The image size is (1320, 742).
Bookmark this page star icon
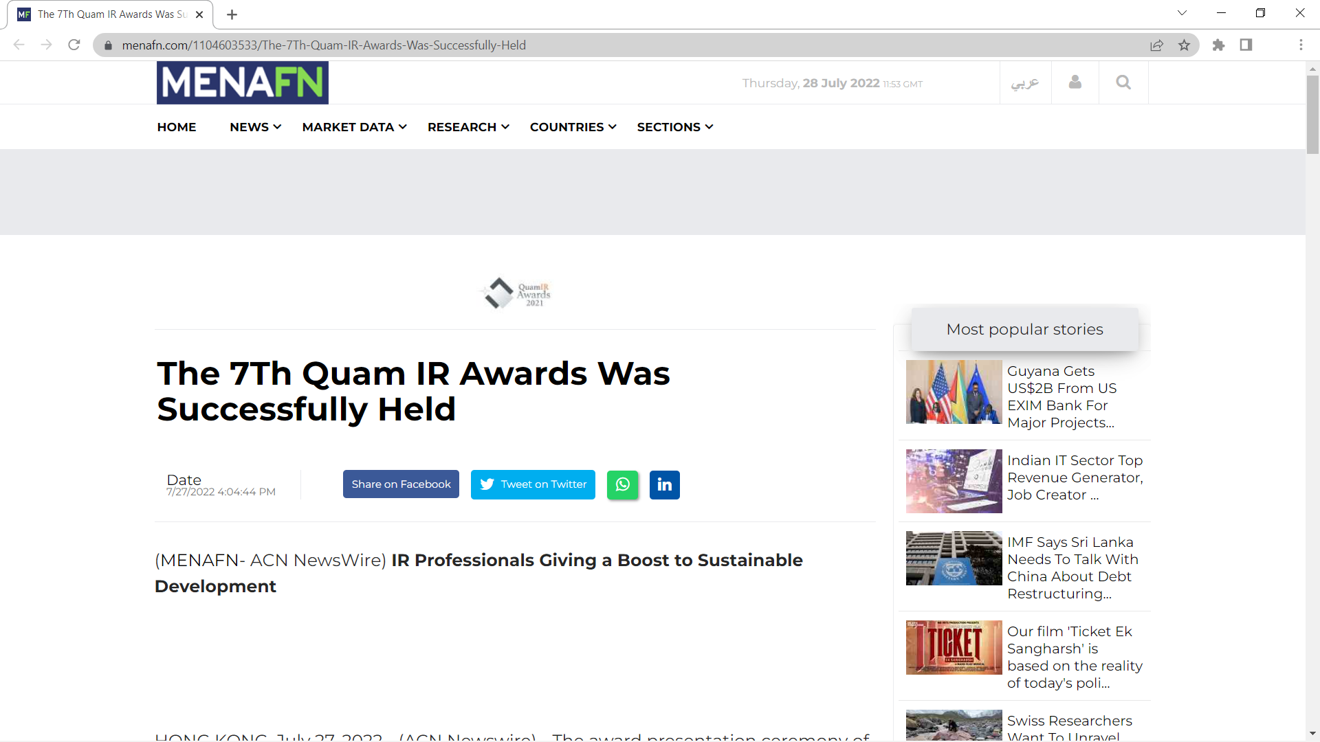(x=1184, y=45)
